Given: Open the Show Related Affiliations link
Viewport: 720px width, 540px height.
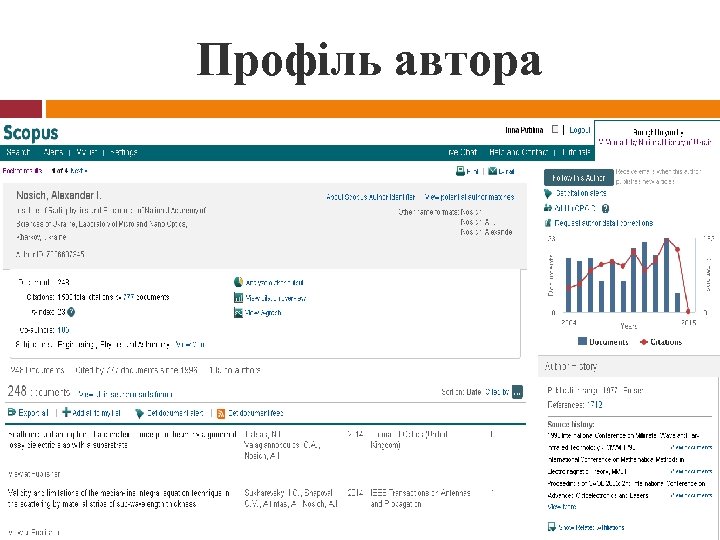Looking at the screenshot, I should point(591,527).
